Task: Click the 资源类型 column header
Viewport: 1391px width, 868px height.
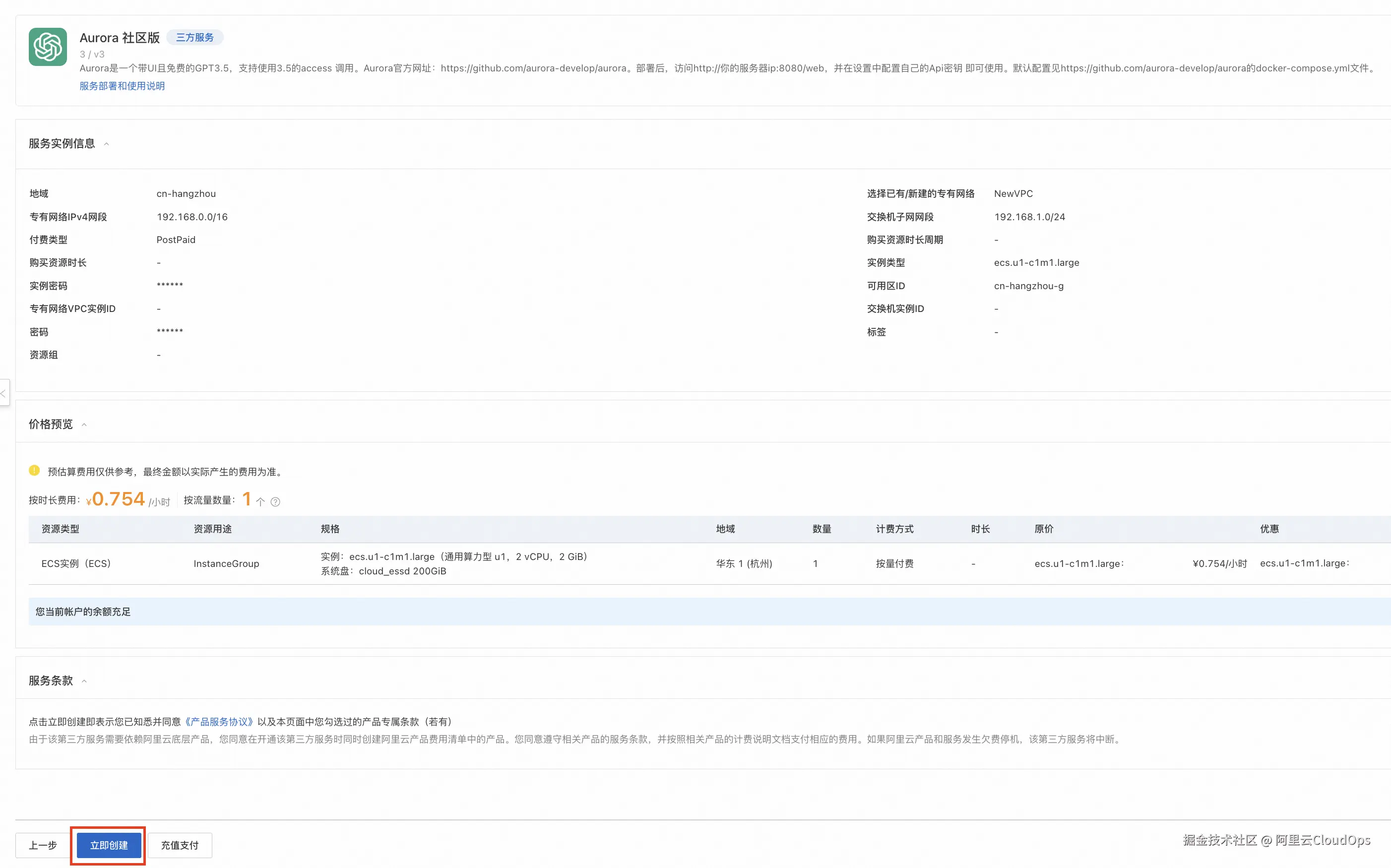Action: click(61, 529)
